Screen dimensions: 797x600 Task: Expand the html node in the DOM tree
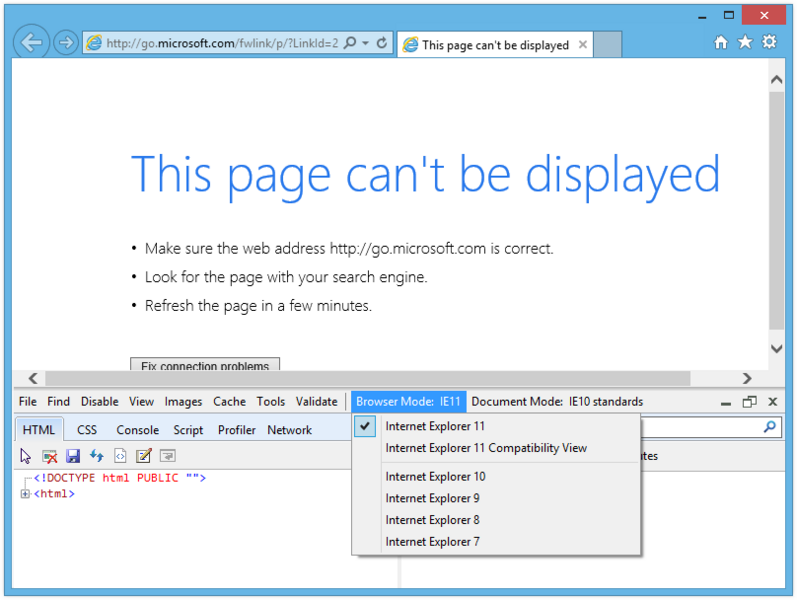point(25,493)
